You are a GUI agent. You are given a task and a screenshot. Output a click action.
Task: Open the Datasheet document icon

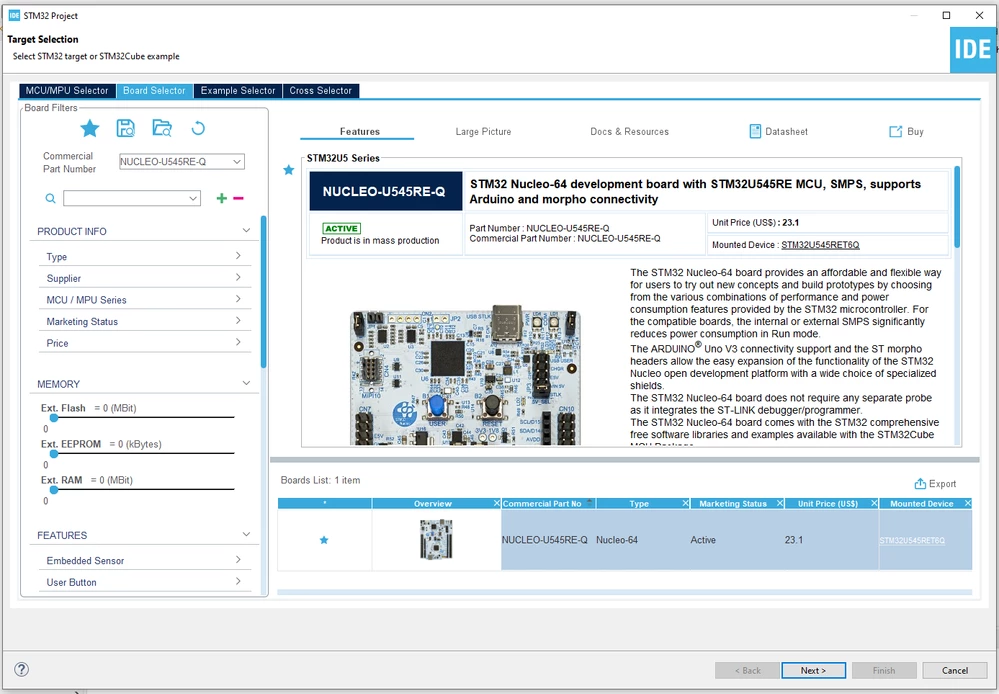(x=755, y=131)
